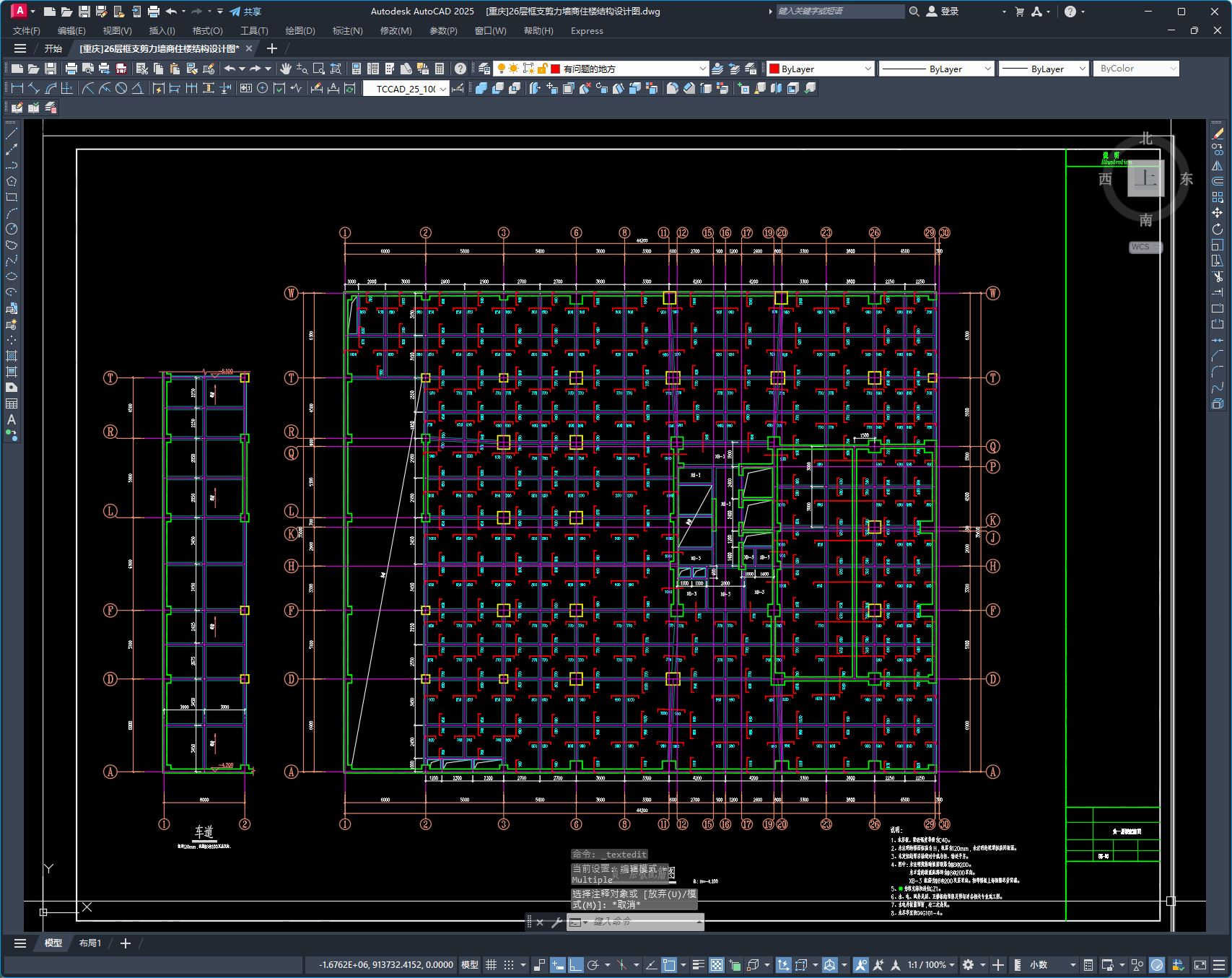1232x978 pixels.
Task: Close the drawing file tab
Action: point(249,48)
